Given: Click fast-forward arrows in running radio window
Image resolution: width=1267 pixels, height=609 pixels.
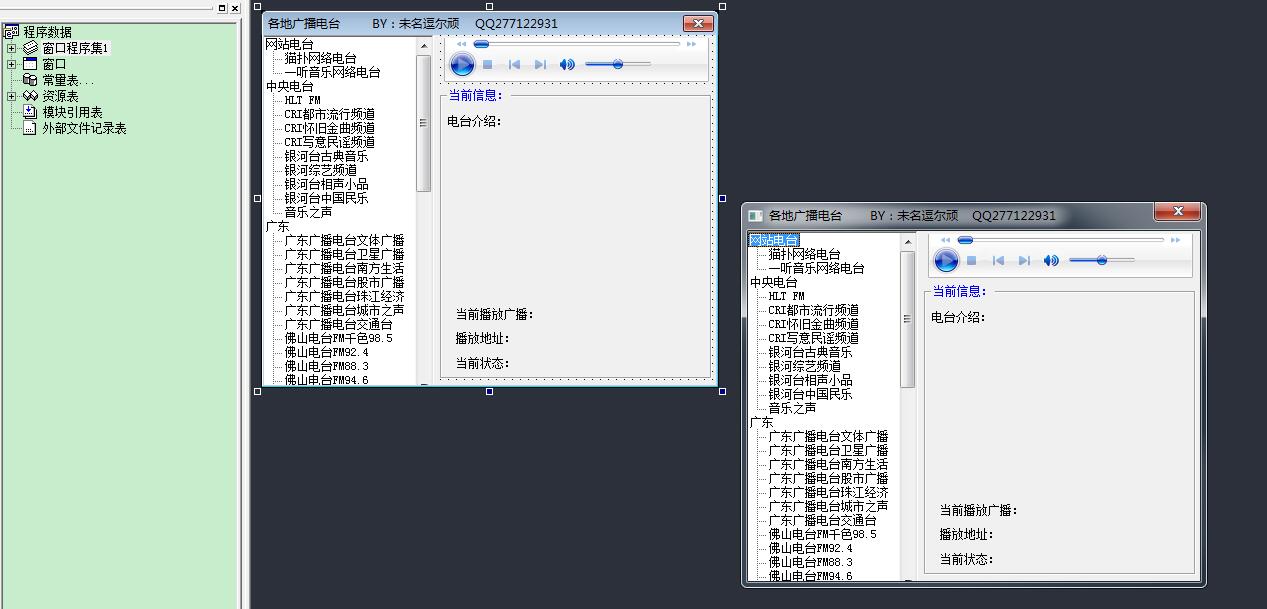Looking at the screenshot, I should tap(1176, 240).
